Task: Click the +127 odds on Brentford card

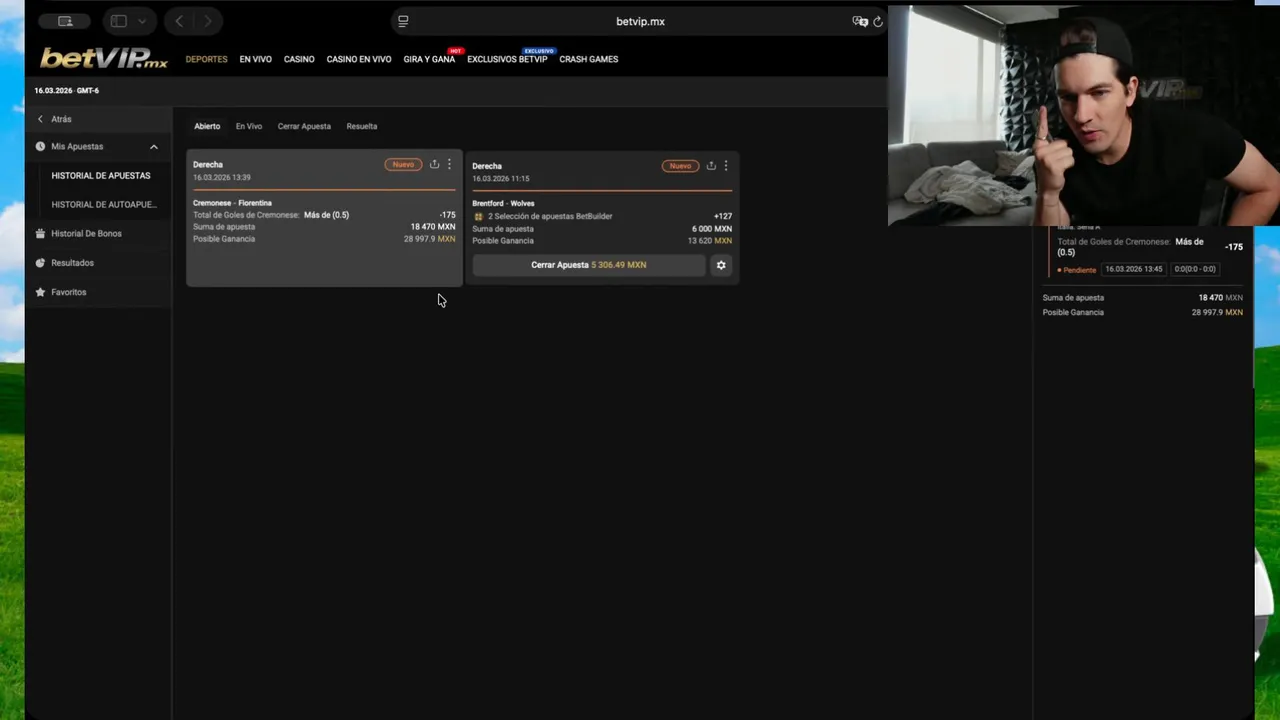Action: (x=723, y=216)
